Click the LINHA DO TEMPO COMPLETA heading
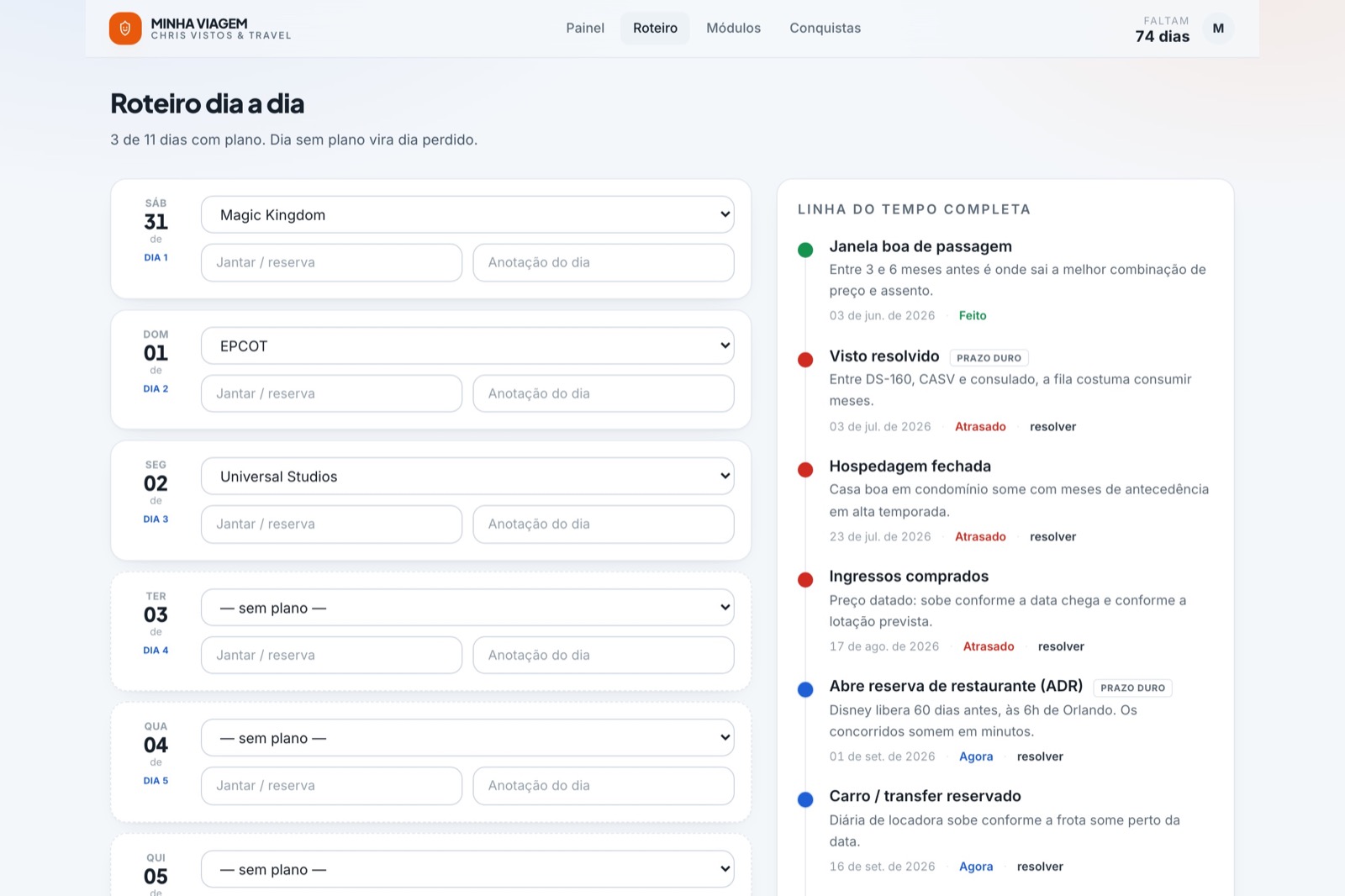Screen dimensions: 1345x896 [914, 209]
